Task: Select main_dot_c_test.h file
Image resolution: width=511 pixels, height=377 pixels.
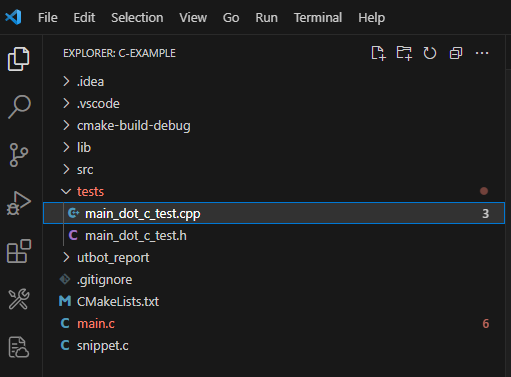Action: pyautogui.click(x=274, y=235)
